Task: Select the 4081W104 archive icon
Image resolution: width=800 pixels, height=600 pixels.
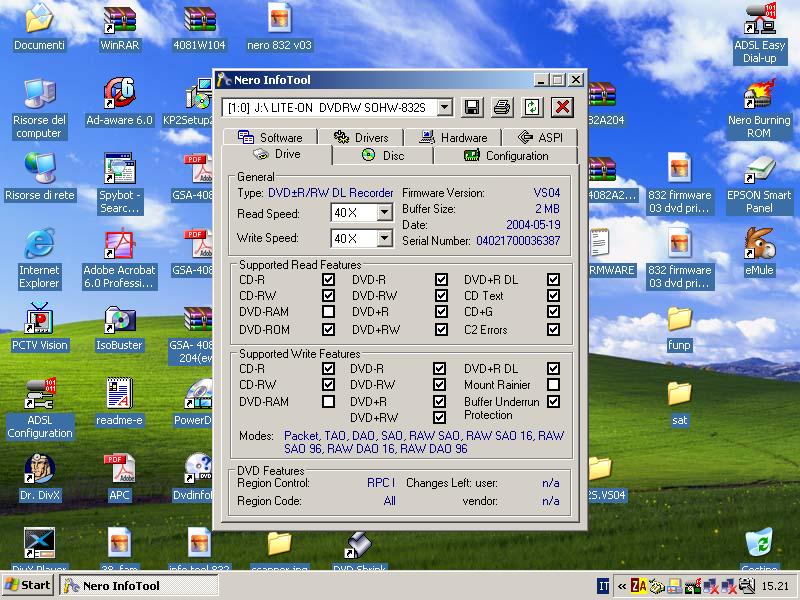Action: 199,27
